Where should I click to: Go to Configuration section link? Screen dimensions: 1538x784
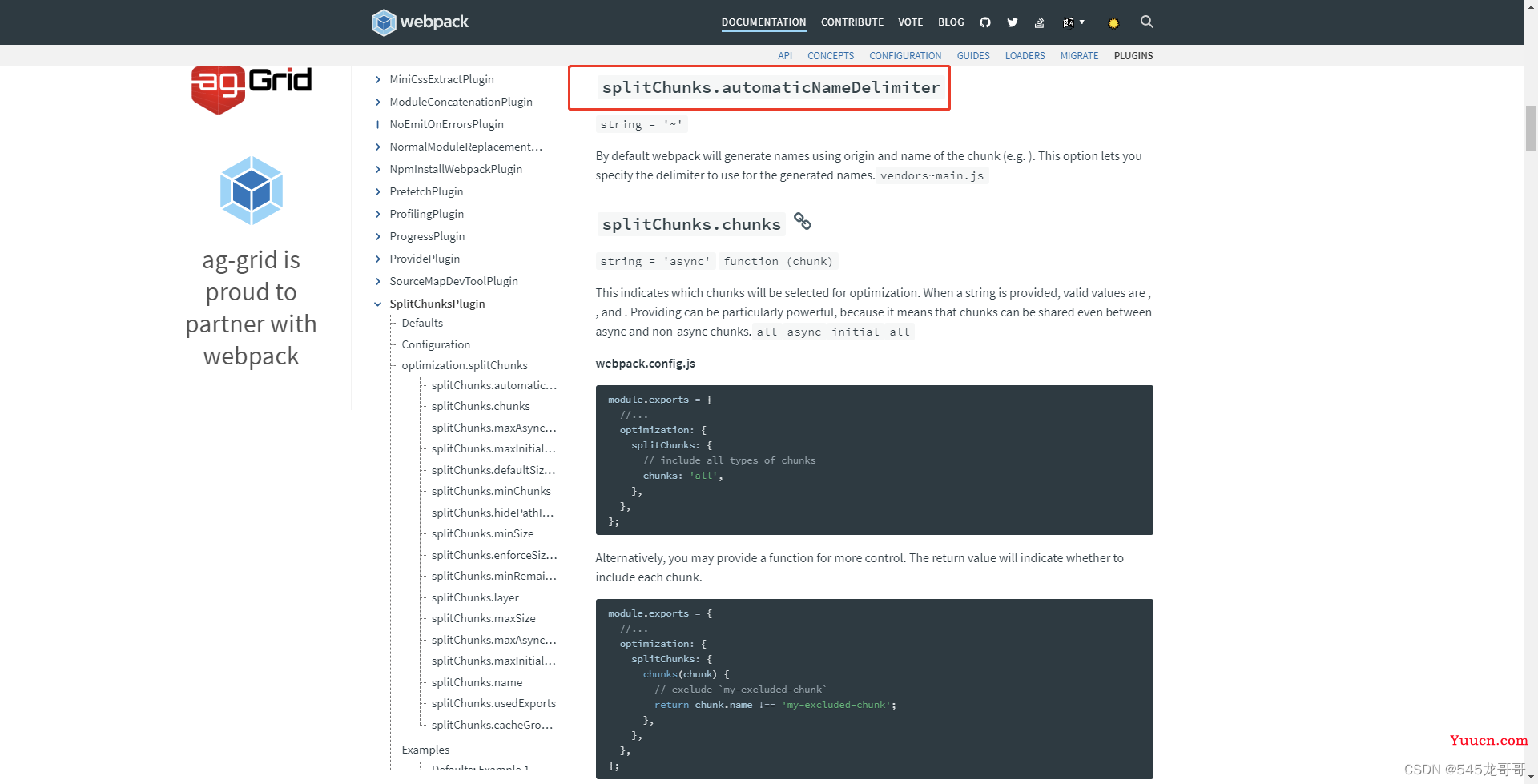436,344
